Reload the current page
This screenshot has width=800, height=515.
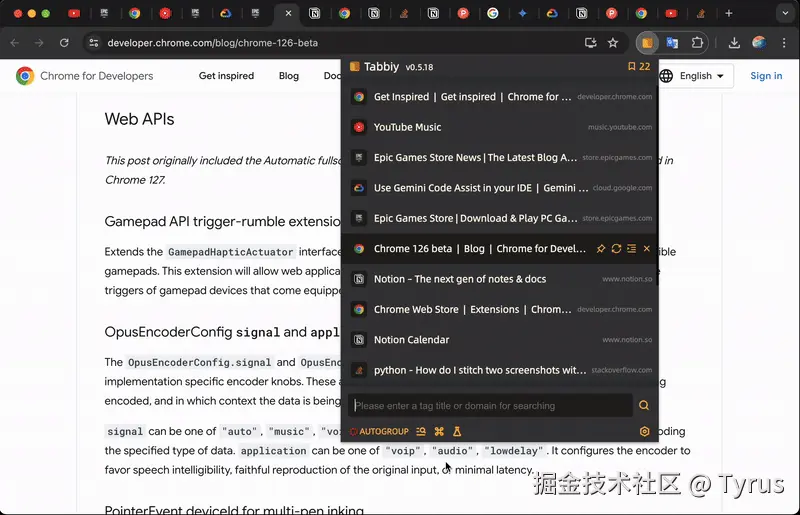tap(64, 43)
